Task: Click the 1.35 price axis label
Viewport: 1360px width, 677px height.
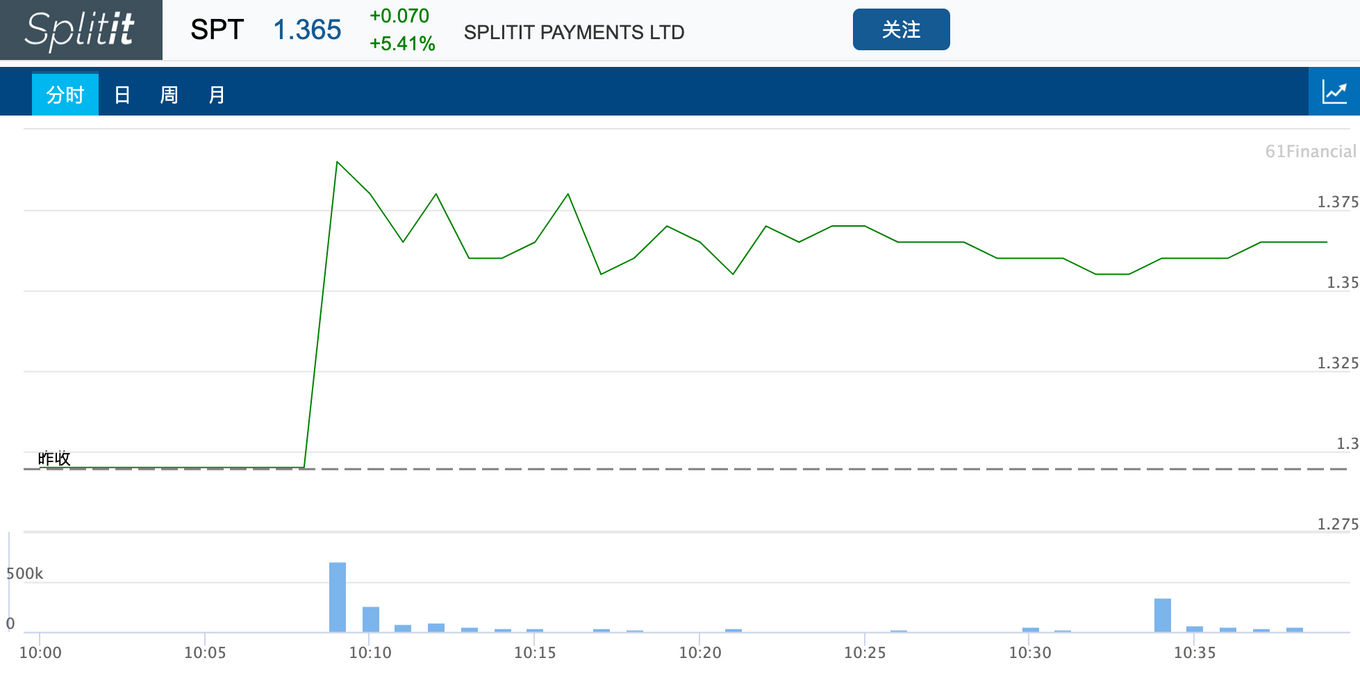Action: [x=1343, y=282]
